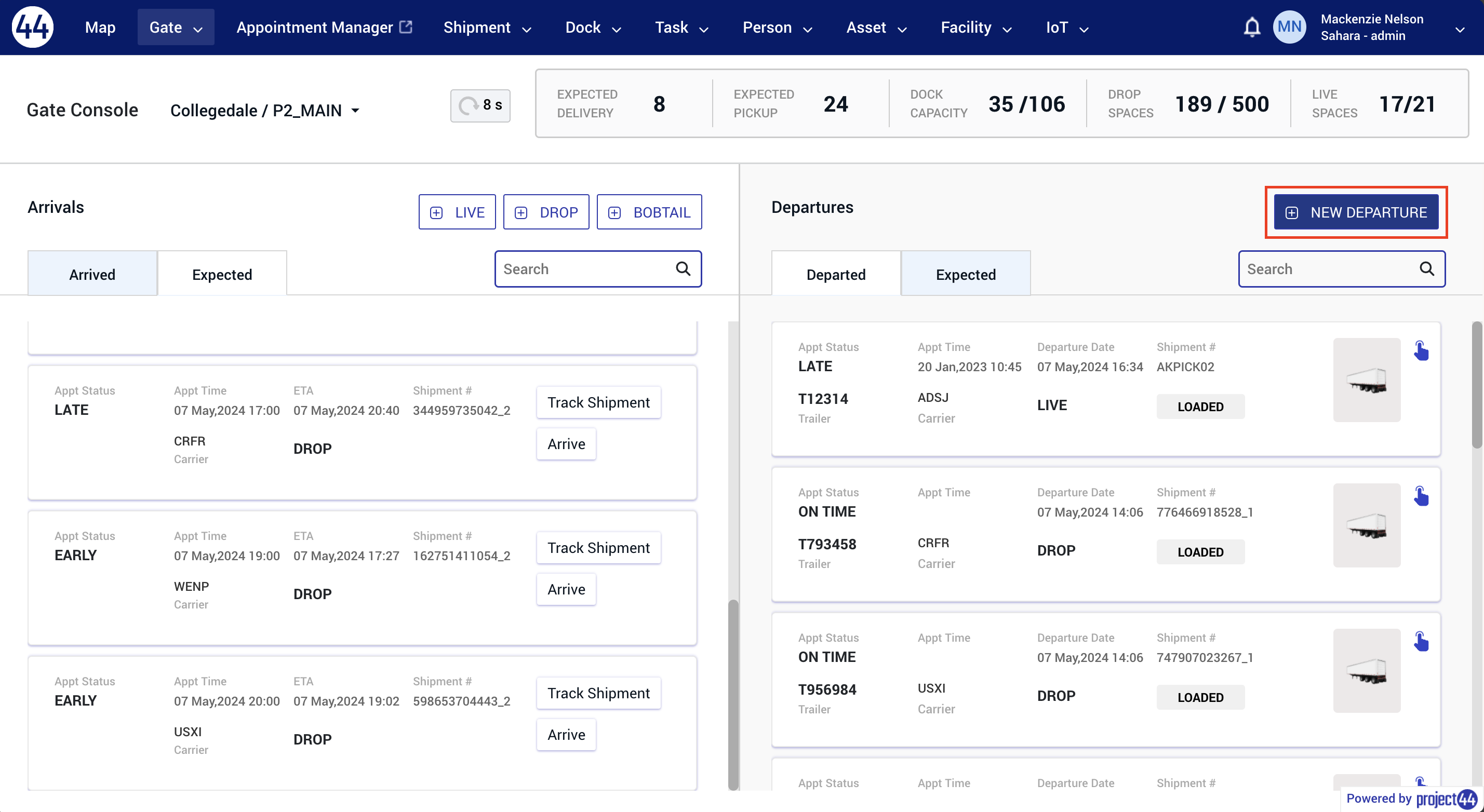The width and height of the screenshot is (1484, 812).
Task: Expand the Gate menu
Action: click(176, 27)
